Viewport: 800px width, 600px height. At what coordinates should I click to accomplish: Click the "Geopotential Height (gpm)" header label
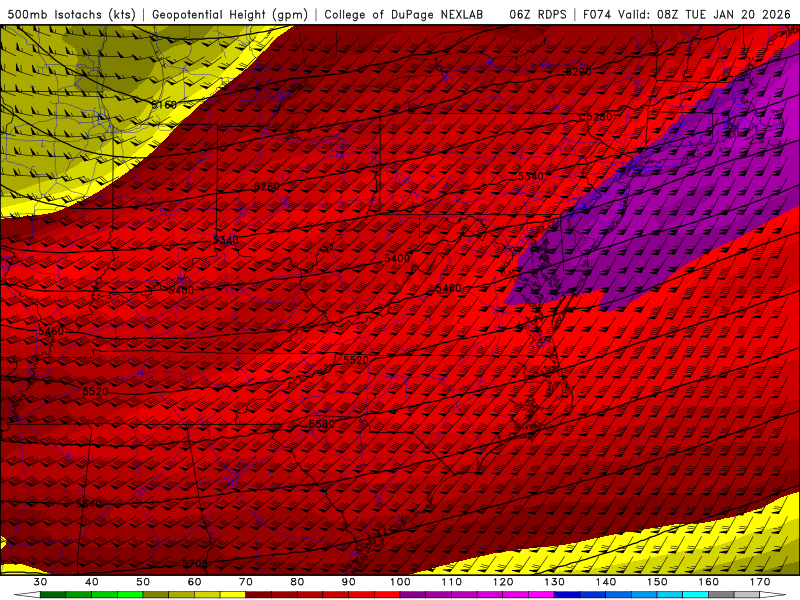tap(230, 14)
